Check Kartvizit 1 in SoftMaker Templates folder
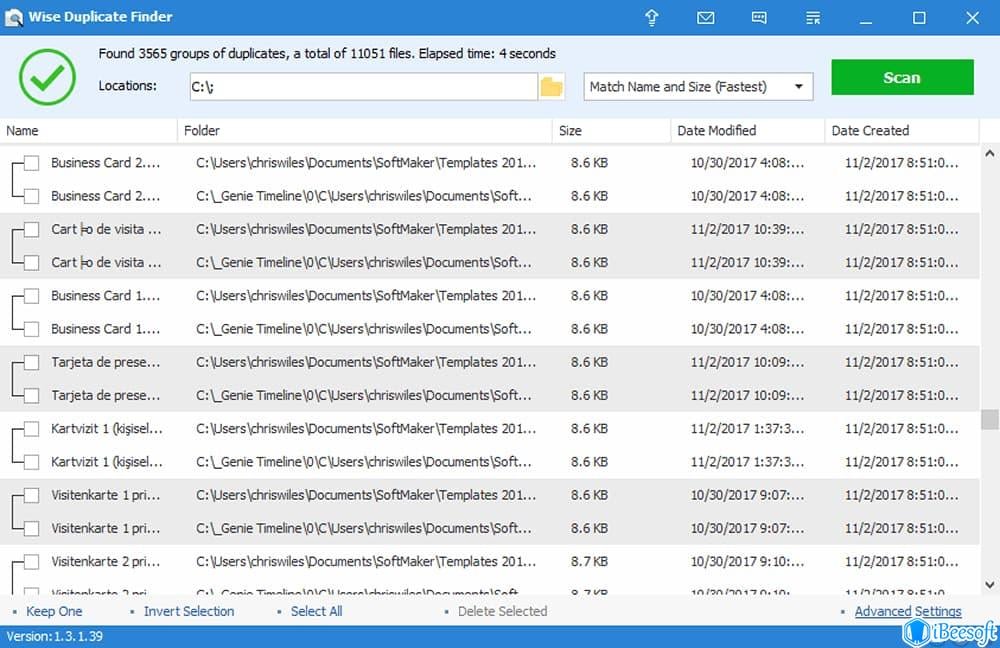The image size is (1000, 648). (31, 429)
